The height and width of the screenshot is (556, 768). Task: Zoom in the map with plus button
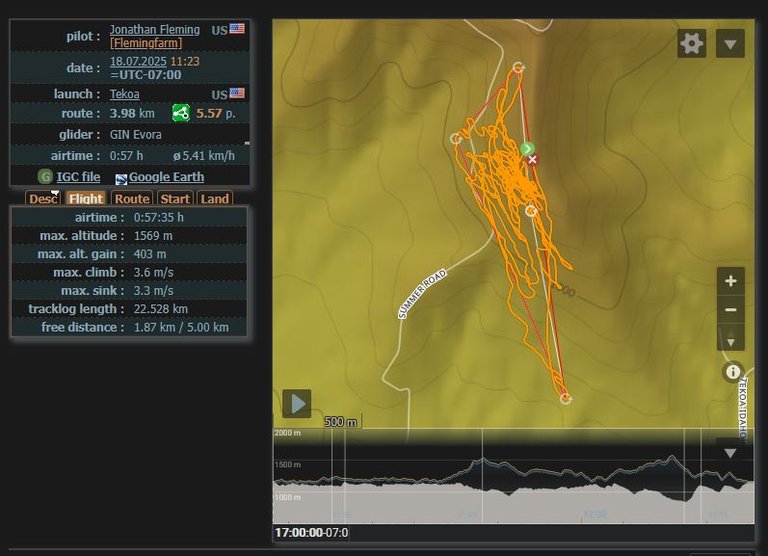731,281
